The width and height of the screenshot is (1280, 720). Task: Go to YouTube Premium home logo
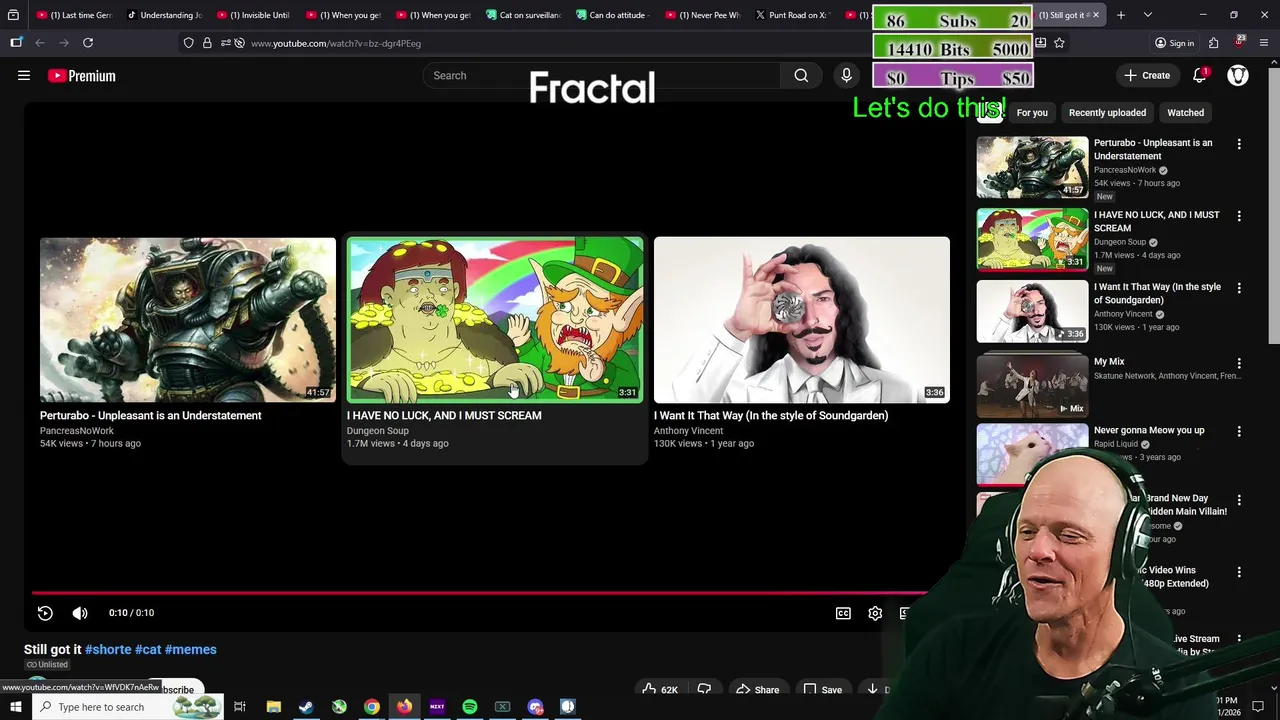pyautogui.click(x=82, y=76)
